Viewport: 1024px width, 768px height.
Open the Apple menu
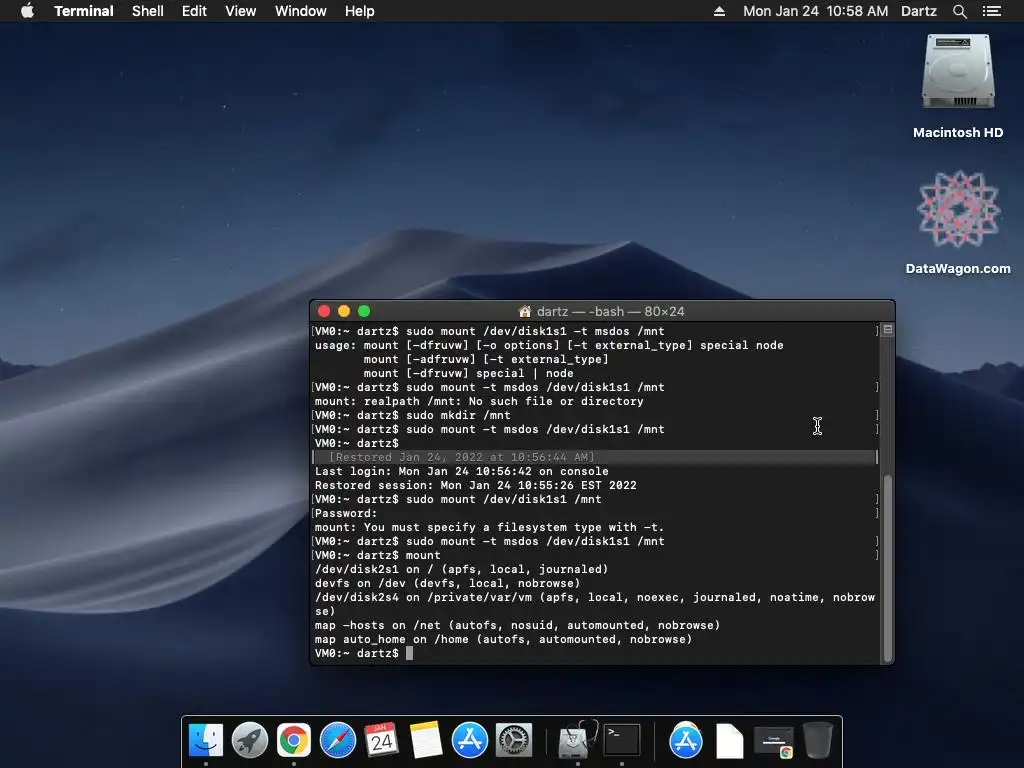tap(27, 11)
